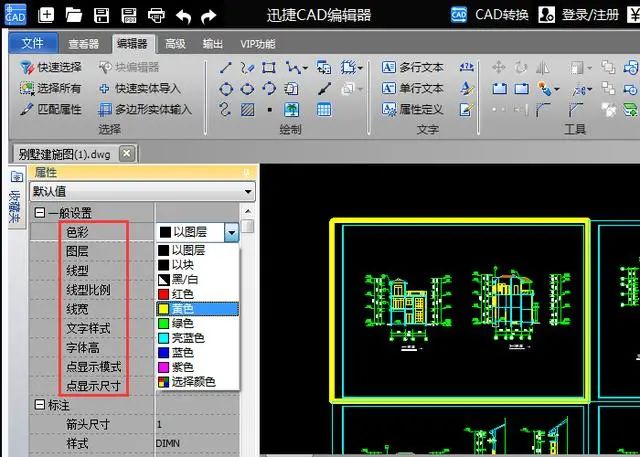Choose 黑/白 color option

(198, 280)
